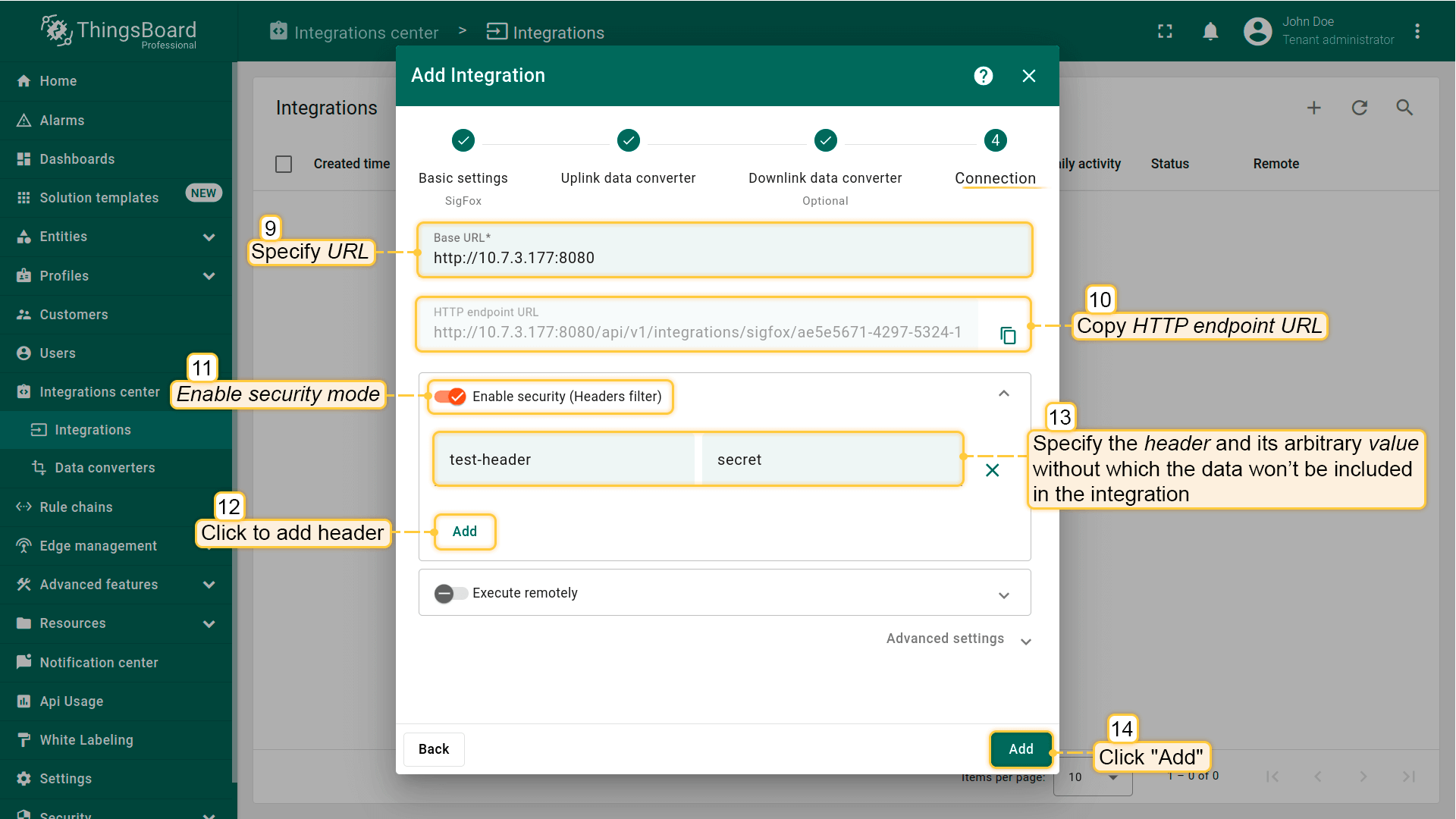The width and height of the screenshot is (1456, 819).
Task: Remove the test-header row
Action: pyautogui.click(x=992, y=470)
